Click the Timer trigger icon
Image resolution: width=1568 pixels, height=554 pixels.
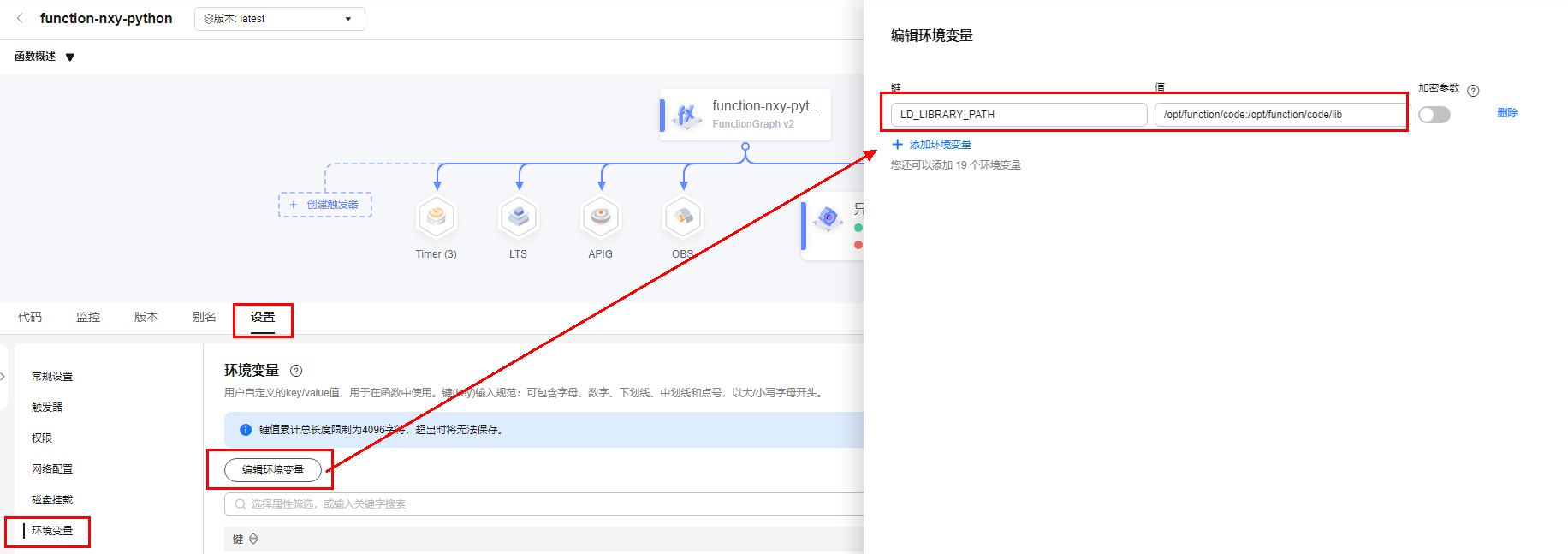pos(437,217)
